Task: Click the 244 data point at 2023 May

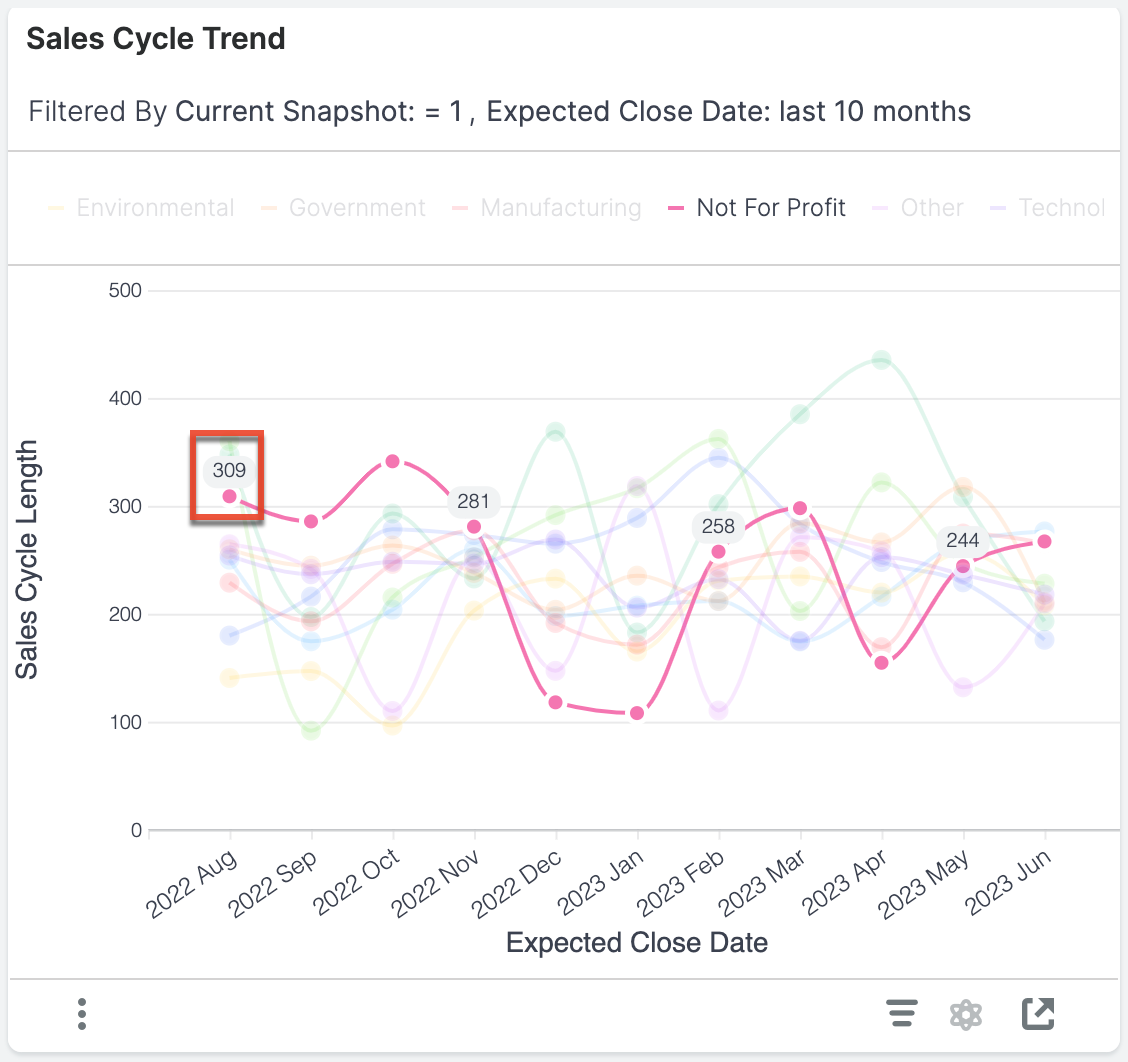Action: pyautogui.click(x=962, y=541)
